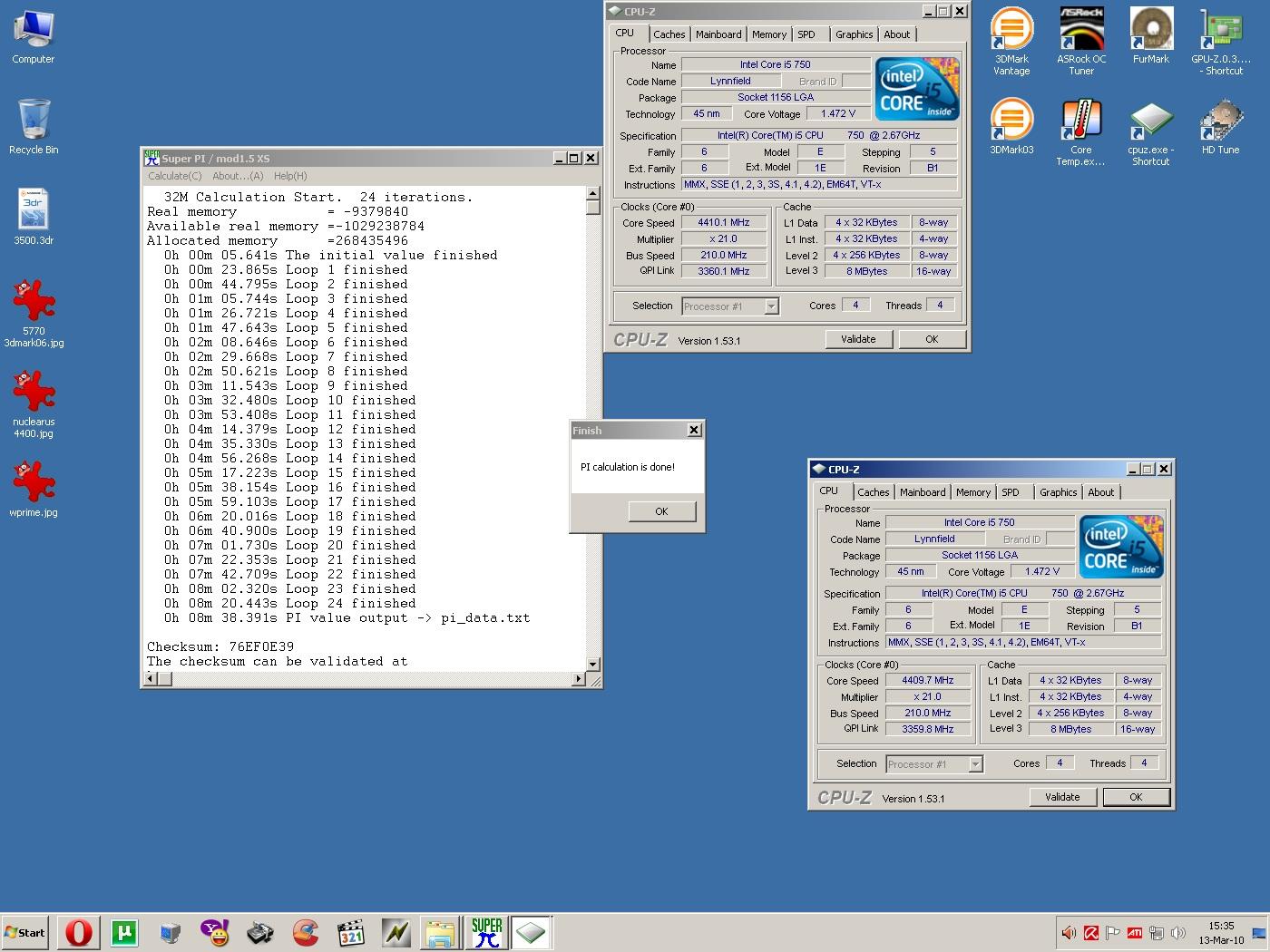Open the ASRock OC Tuner shortcut
1270x952 pixels.
point(1081,42)
